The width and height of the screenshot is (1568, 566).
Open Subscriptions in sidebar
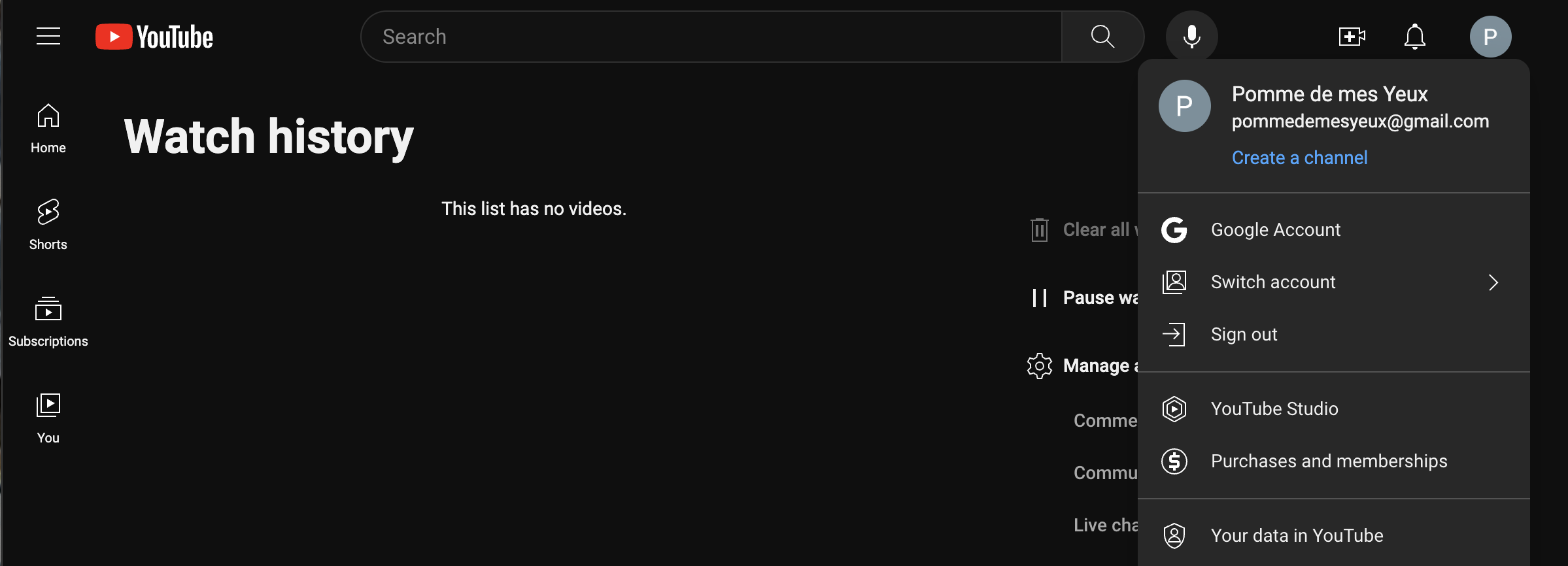point(48,322)
